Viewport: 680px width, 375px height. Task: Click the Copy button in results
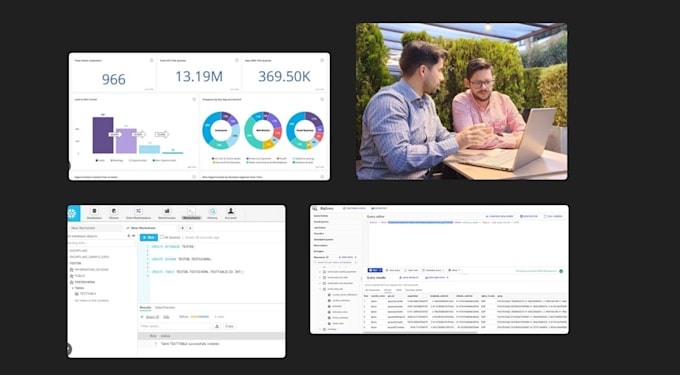[229, 326]
